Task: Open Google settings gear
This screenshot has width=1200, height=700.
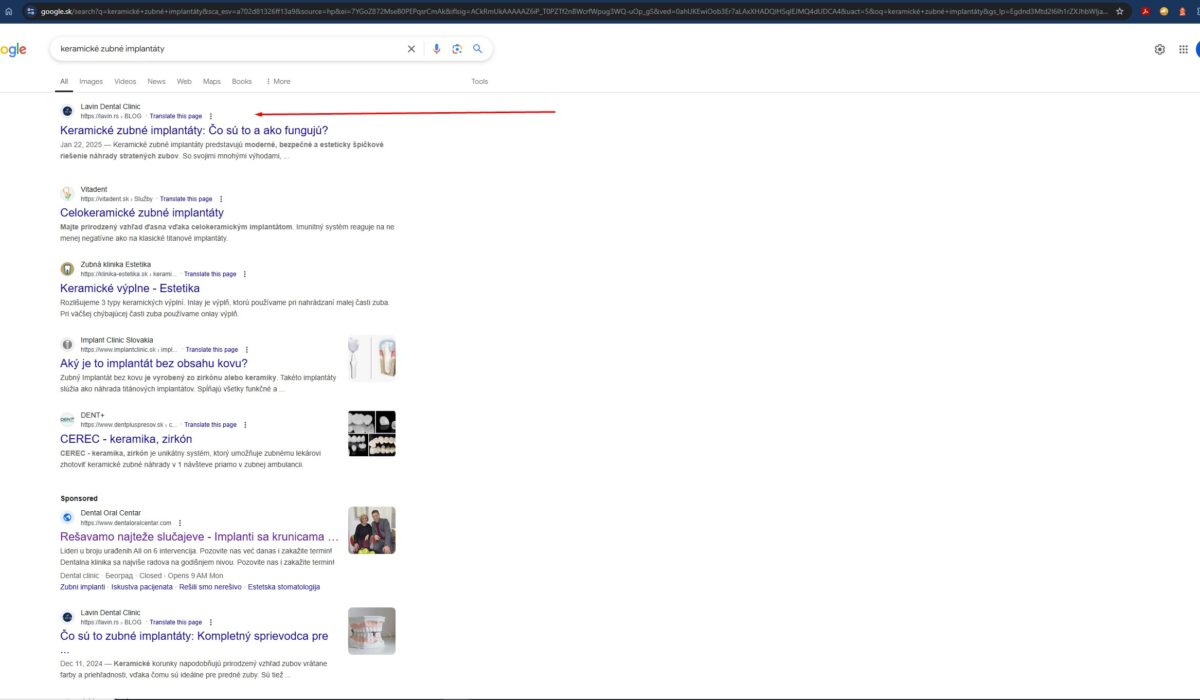Action: point(1160,49)
